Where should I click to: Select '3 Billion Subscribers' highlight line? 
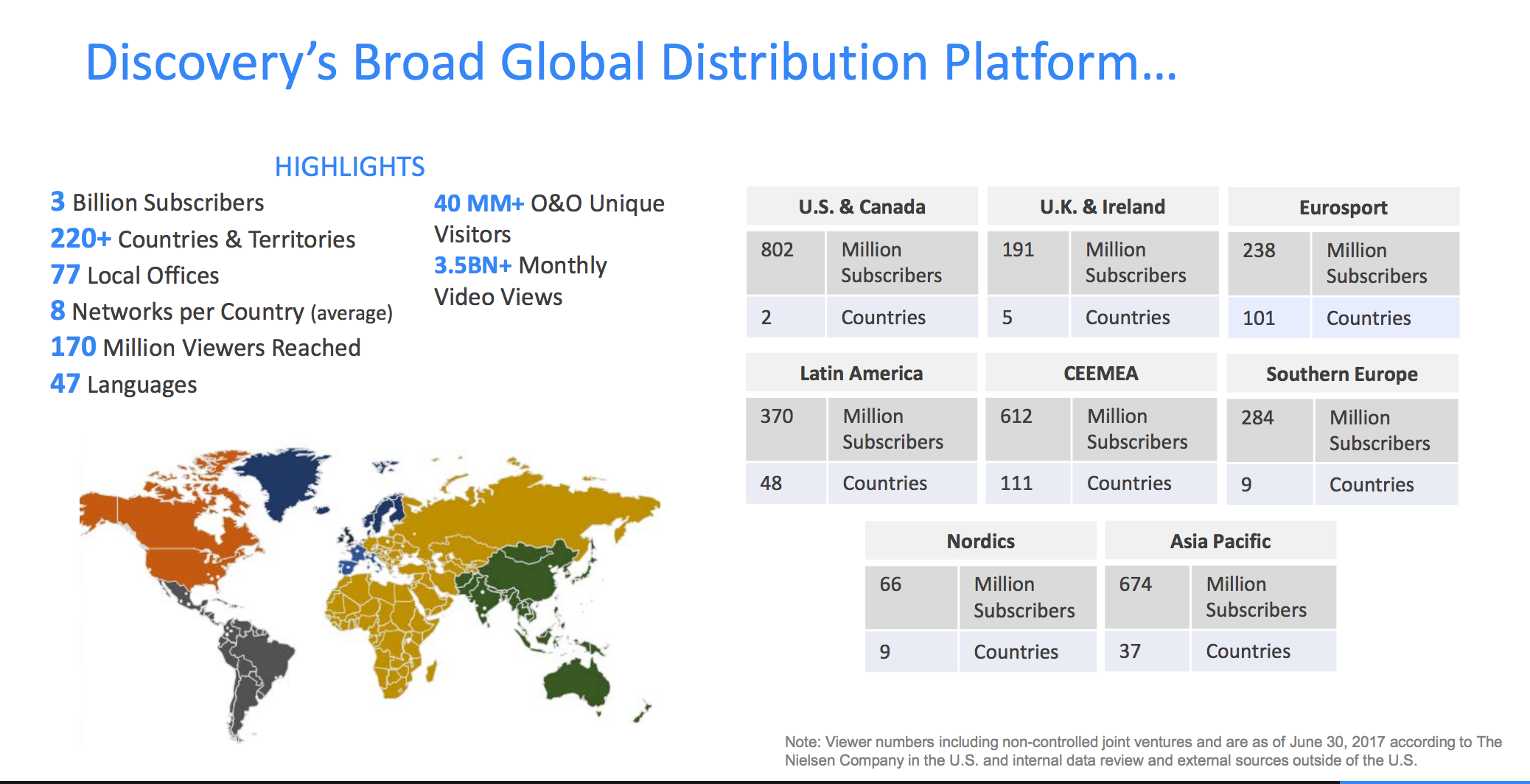[x=157, y=202]
